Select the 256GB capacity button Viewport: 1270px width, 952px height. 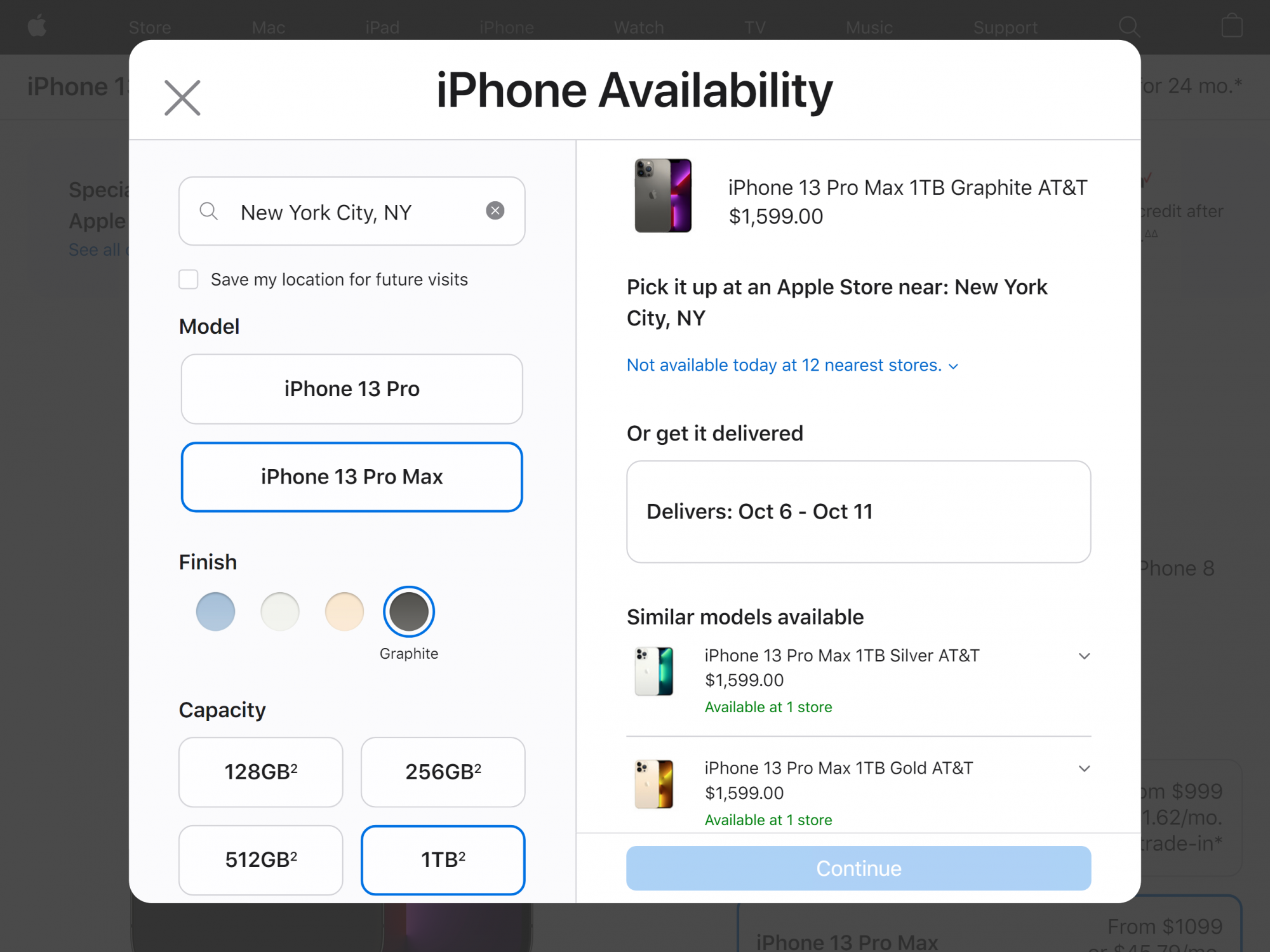tap(443, 772)
